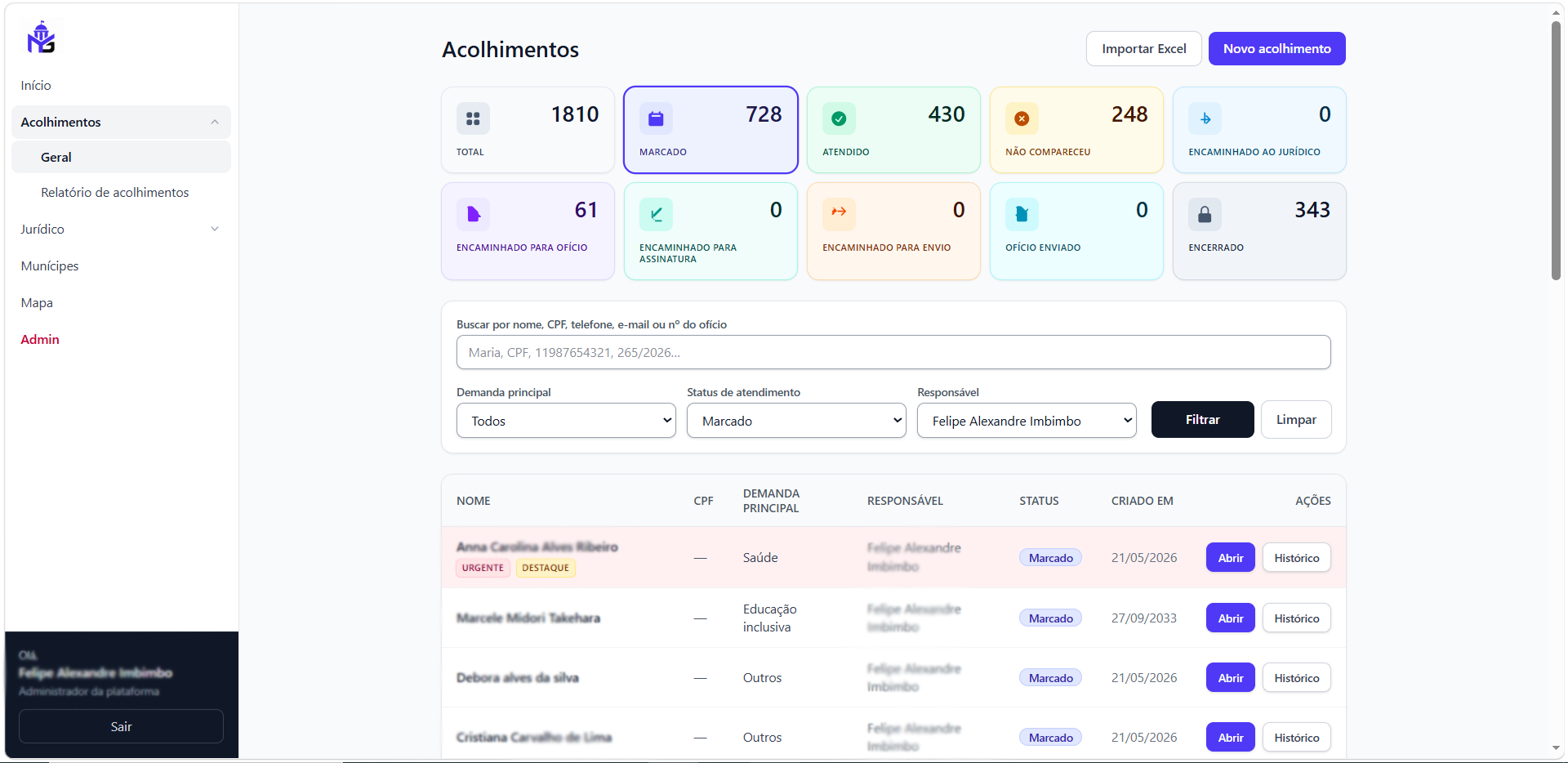1568x763 pixels.
Task: Log out with the Sair button
Action: (x=121, y=726)
